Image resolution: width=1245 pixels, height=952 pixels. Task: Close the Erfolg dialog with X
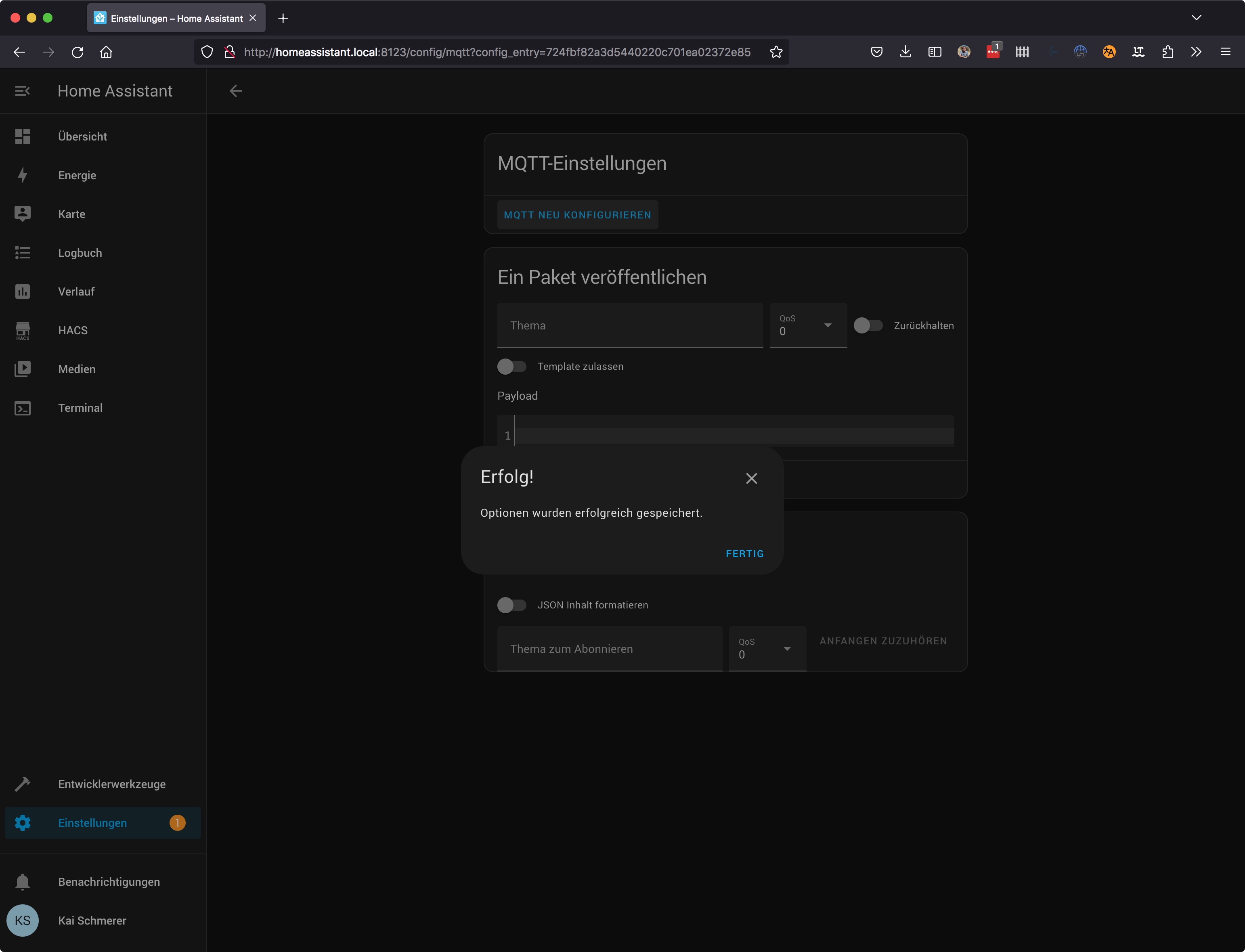tap(751, 478)
